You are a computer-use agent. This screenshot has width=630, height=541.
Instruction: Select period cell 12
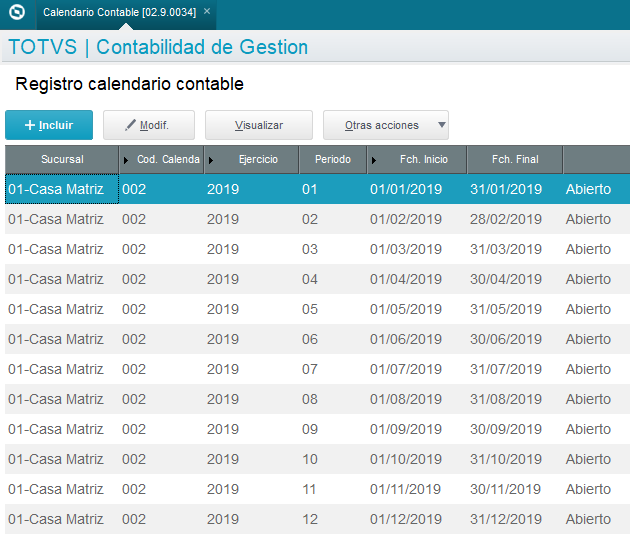310,519
